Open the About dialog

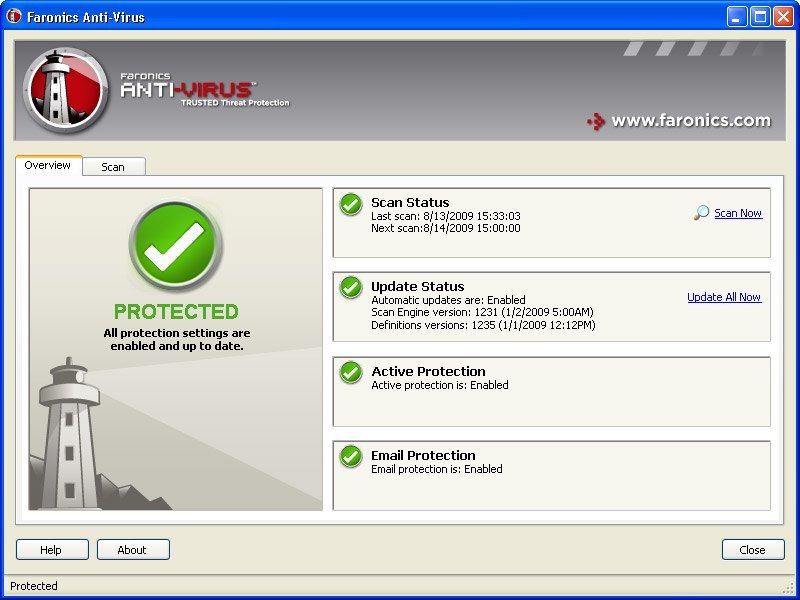(133, 549)
